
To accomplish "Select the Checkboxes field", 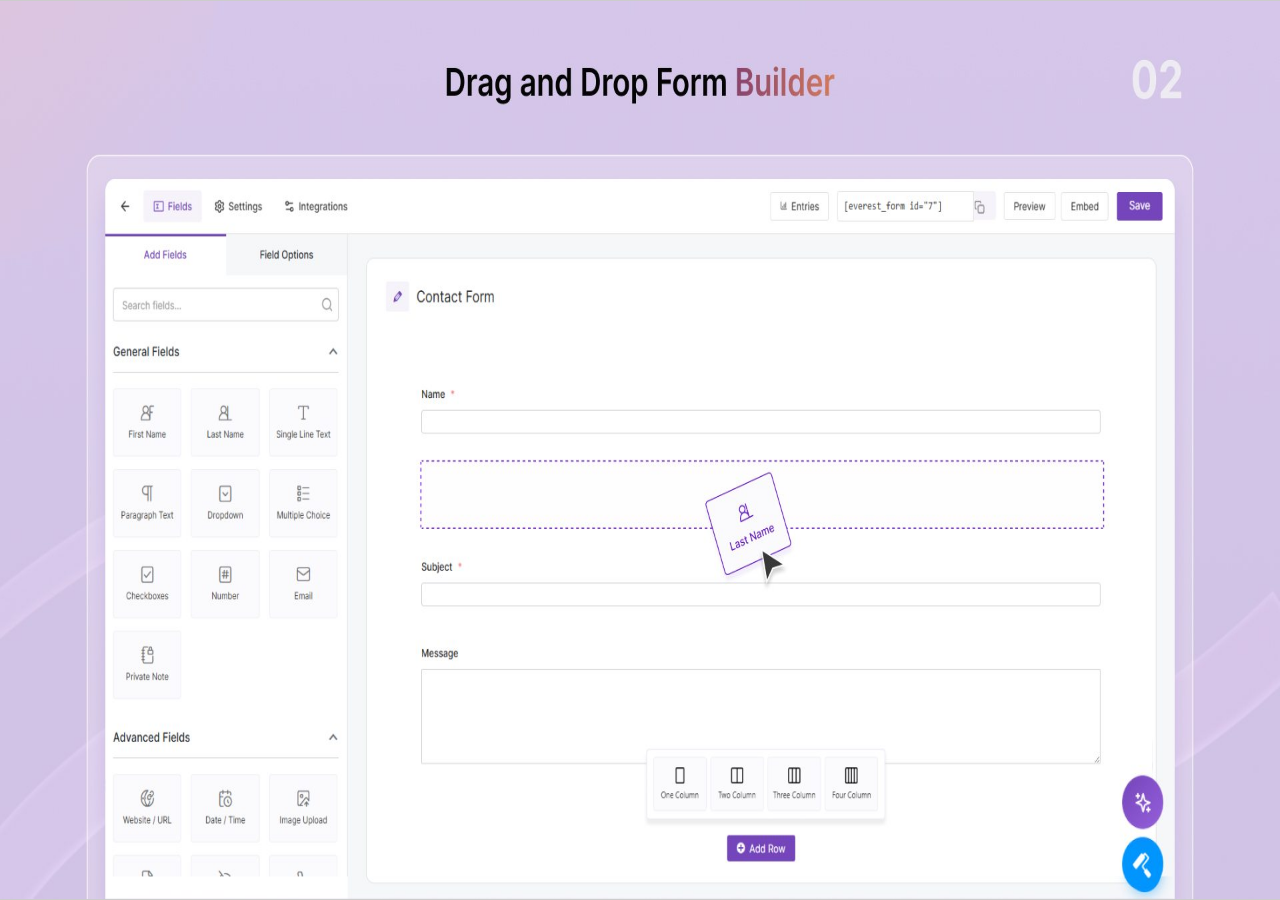I will click(x=147, y=584).
